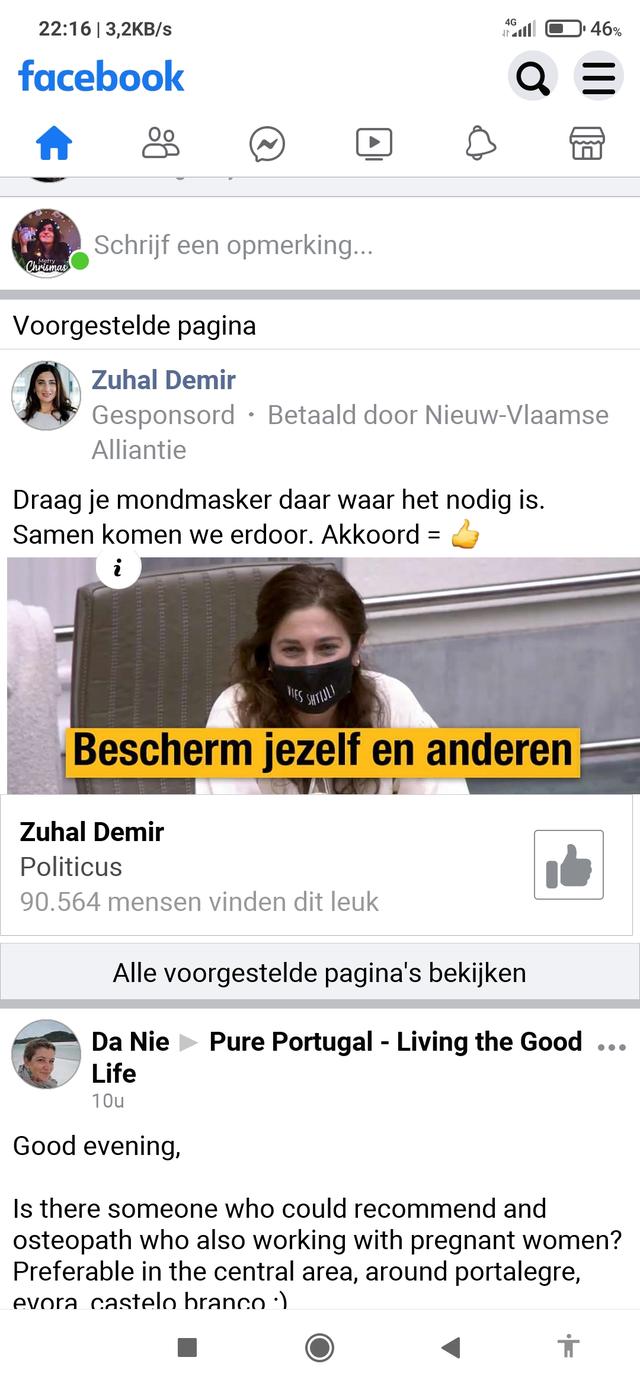Open Da Nie's profile picture
The width and height of the screenshot is (640, 1386).
click(x=46, y=1054)
